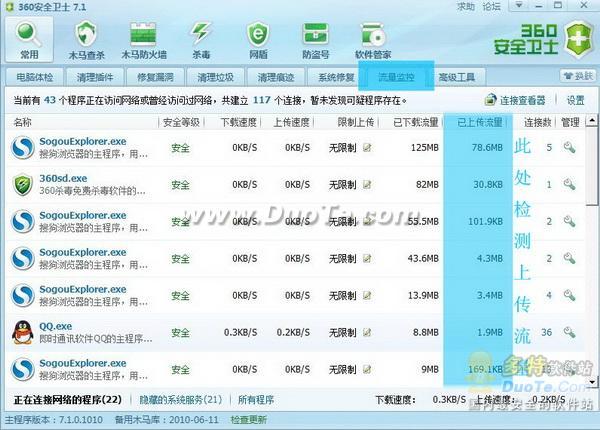The height and width of the screenshot is (430, 600).
Task: Click the manage icon for 360sd.exe
Action: pos(569,185)
